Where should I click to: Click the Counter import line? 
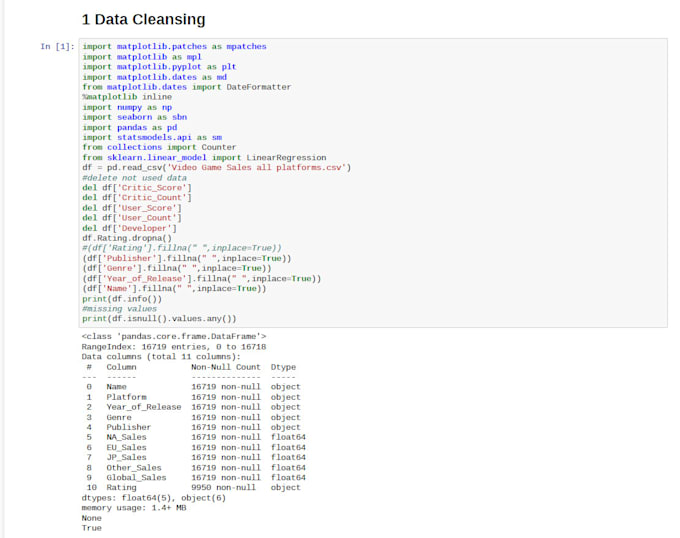click(x=159, y=147)
